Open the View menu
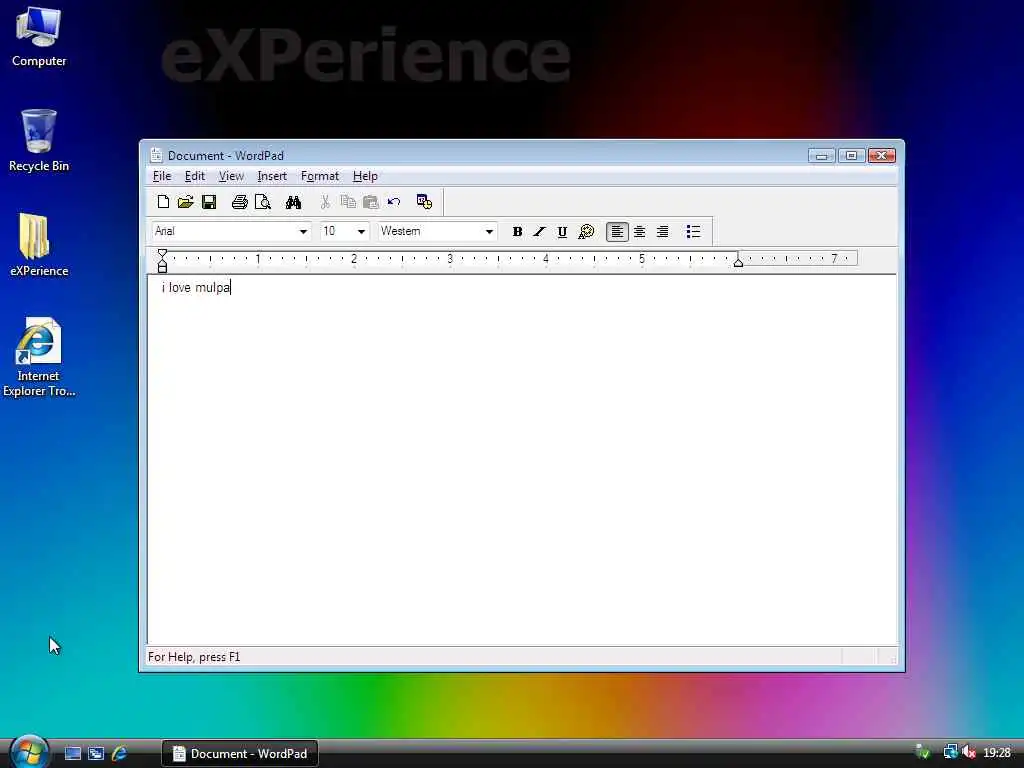Screen dimensions: 1024x768 (231, 176)
